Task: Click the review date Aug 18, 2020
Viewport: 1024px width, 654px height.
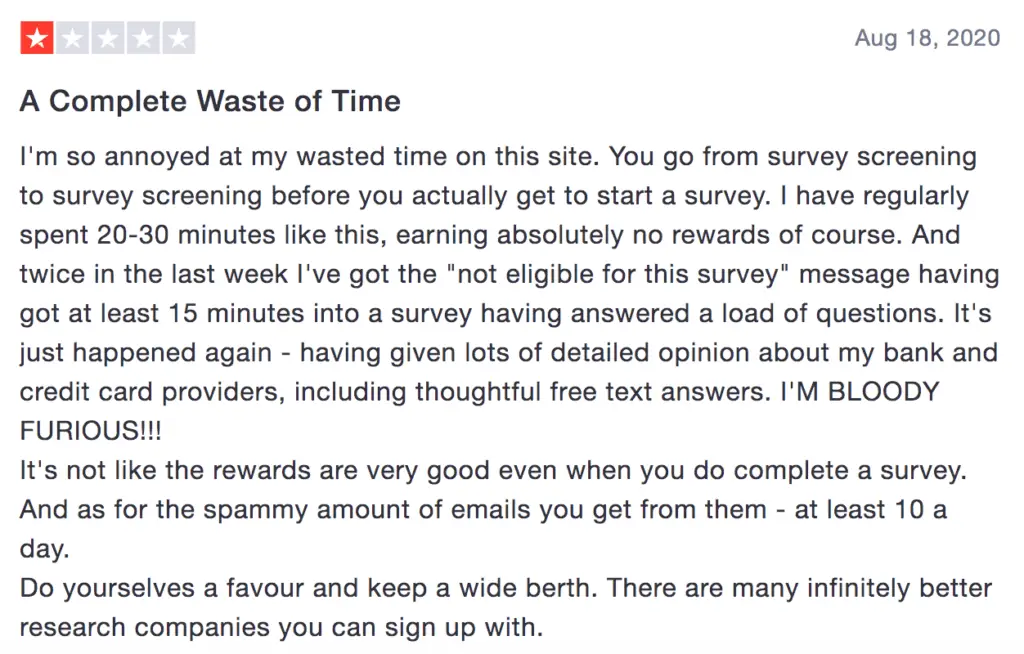Action: tap(927, 38)
